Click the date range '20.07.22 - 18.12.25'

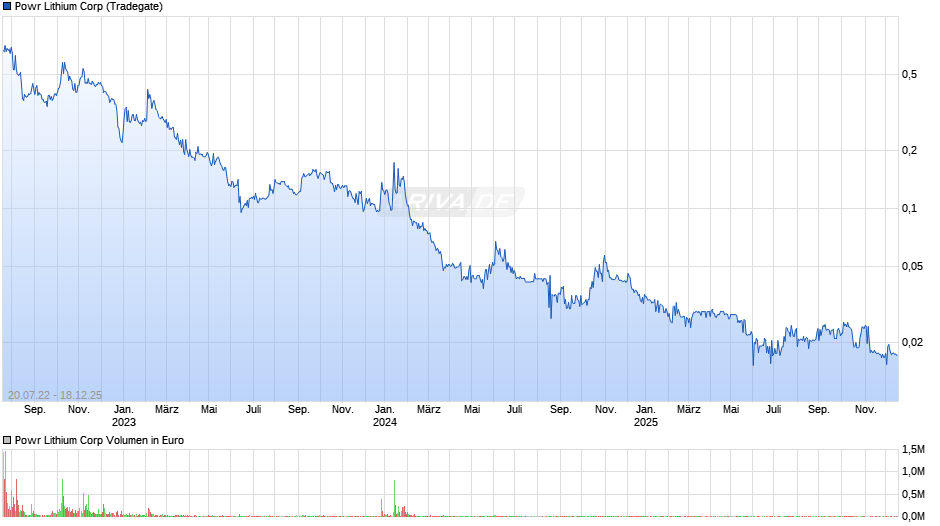pyautogui.click(x=55, y=395)
